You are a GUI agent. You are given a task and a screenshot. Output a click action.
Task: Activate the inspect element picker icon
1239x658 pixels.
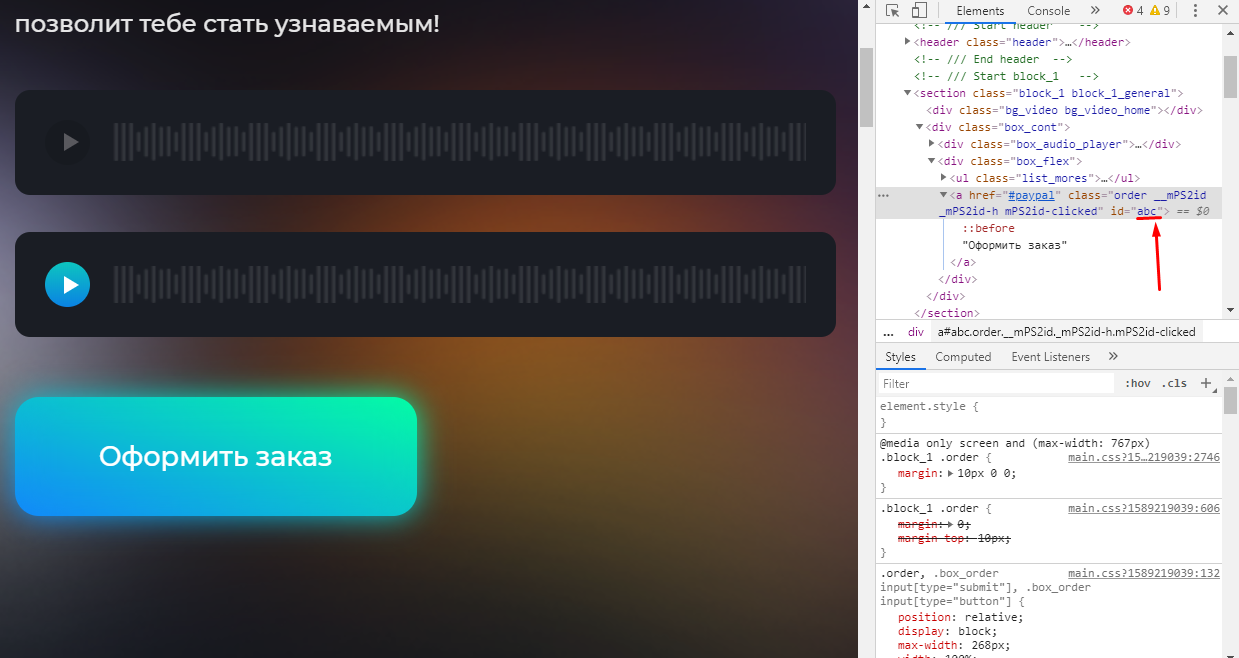(893, 10)
